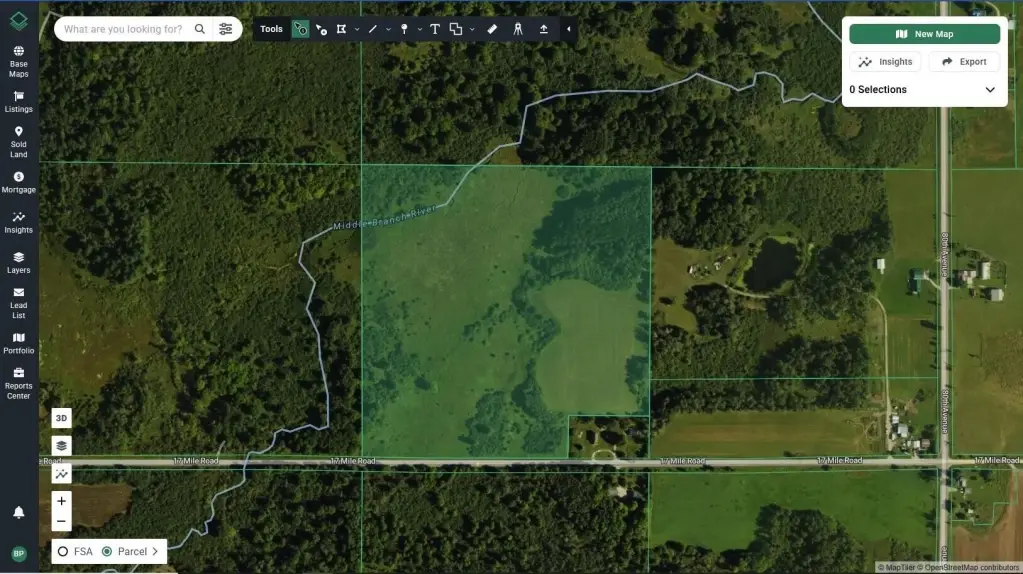Select the FSA radio option
1023x574 pixels.
click(x=63, y=551)
